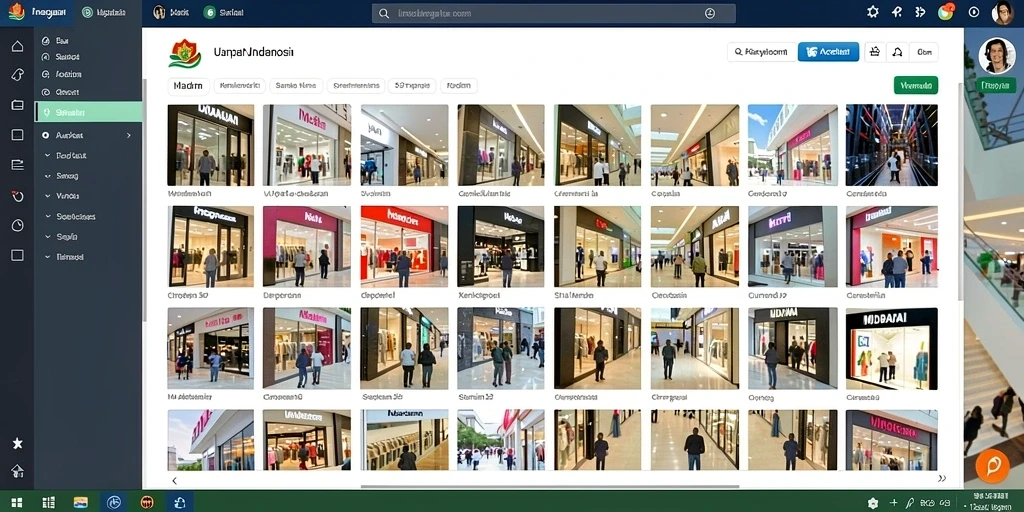Open the orange chat bubble button
This screenshot has height=512, width=1024.
coord(992,466)
